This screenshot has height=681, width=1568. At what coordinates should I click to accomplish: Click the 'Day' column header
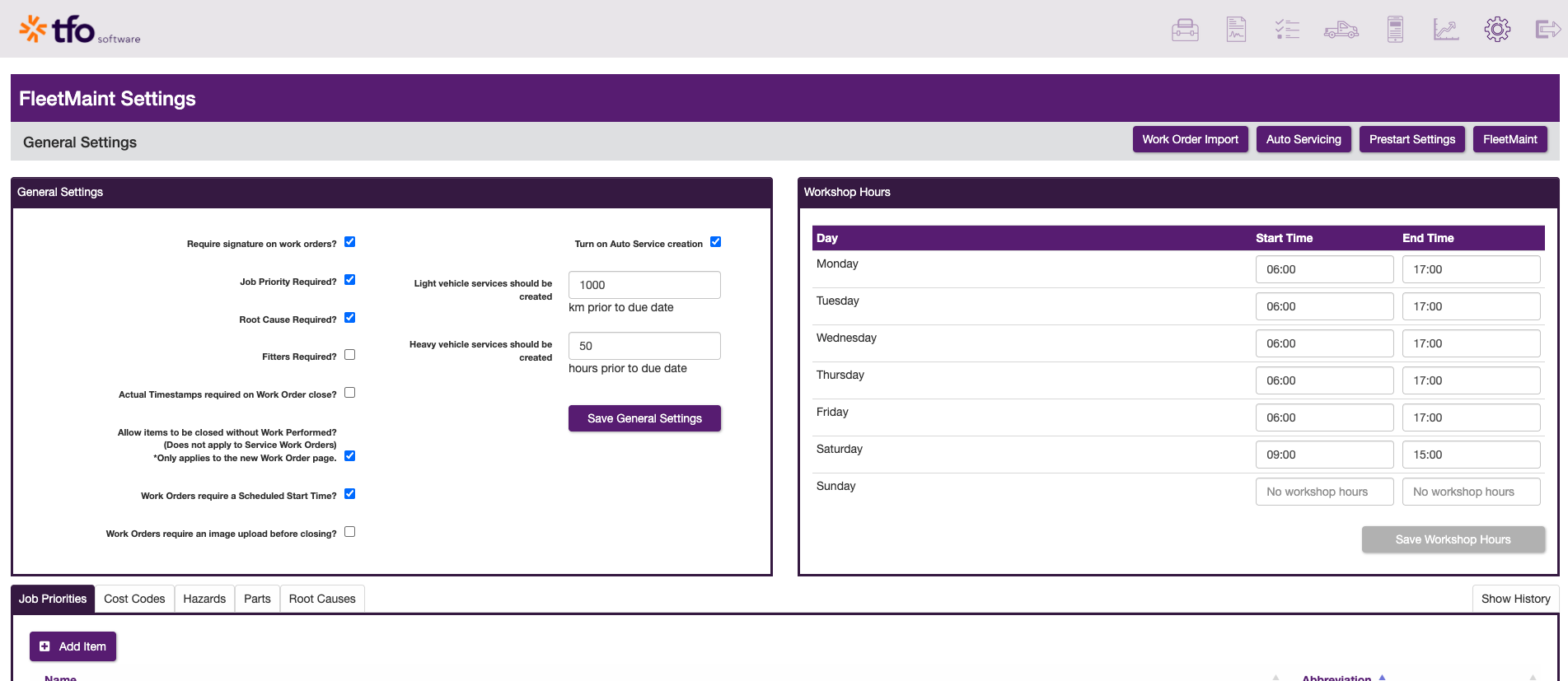coord(827,238)
